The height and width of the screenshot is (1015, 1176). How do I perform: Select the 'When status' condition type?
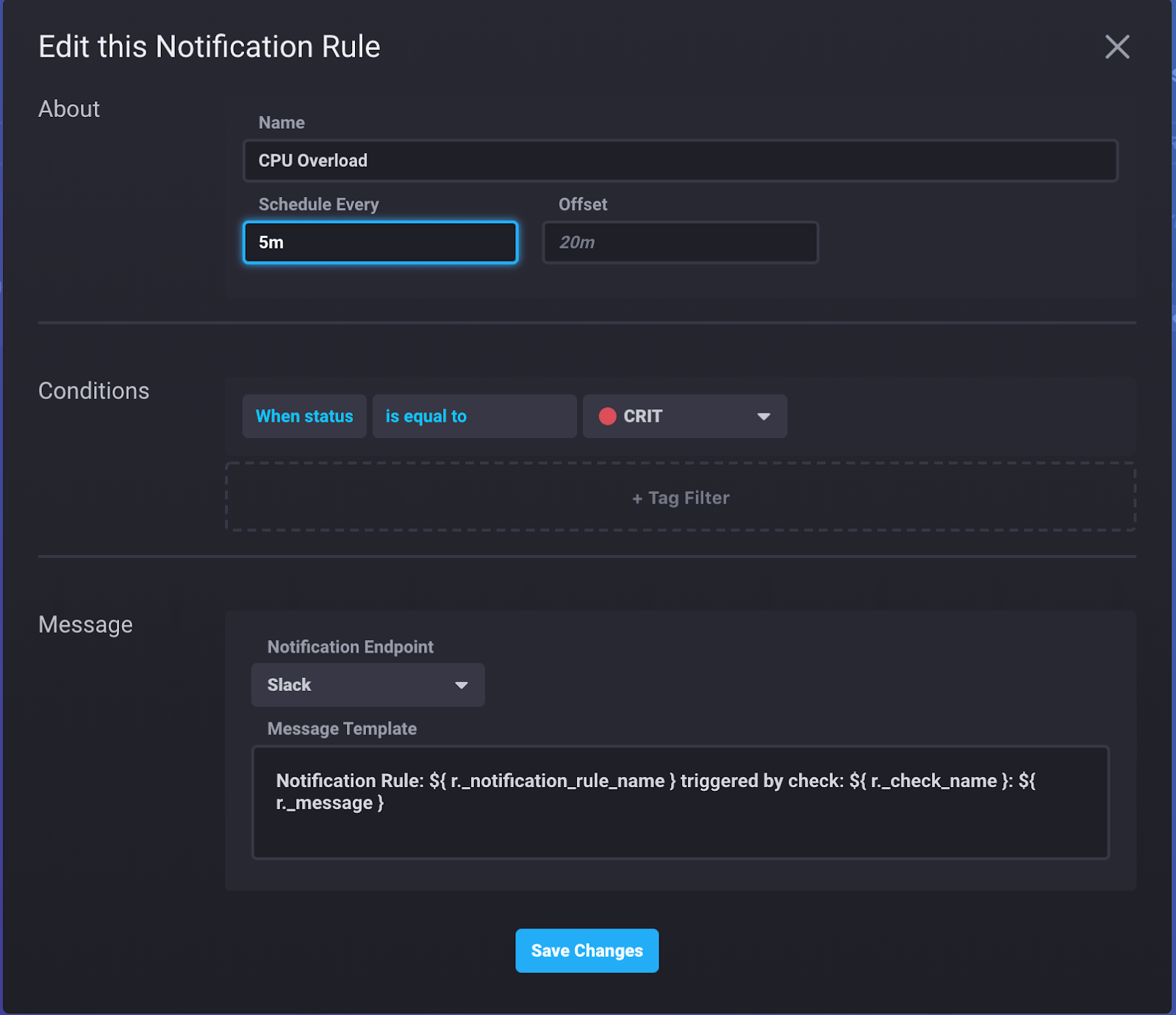click(x=304, y=416)
